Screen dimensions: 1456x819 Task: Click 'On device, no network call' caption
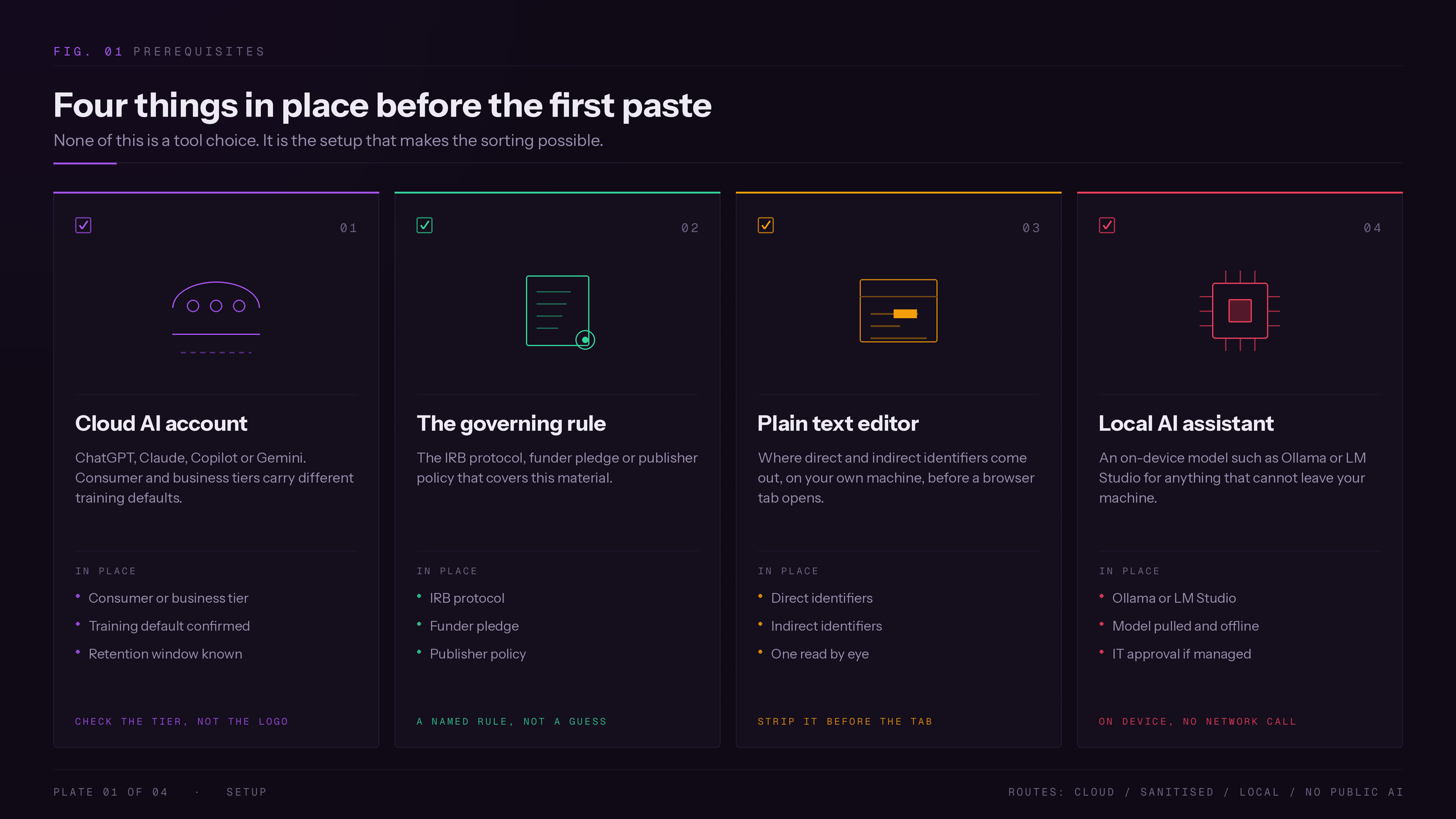pos(1198,721)
